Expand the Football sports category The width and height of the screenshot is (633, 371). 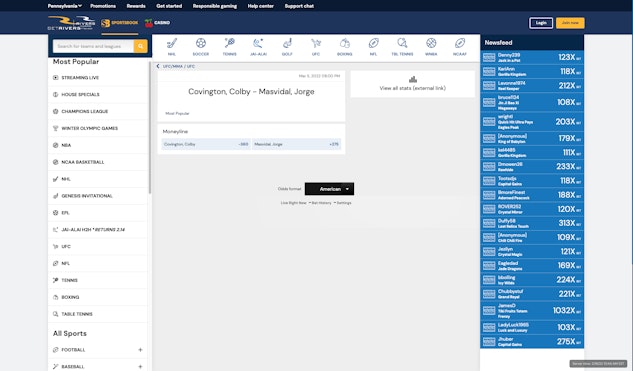(x=140, y=350)
